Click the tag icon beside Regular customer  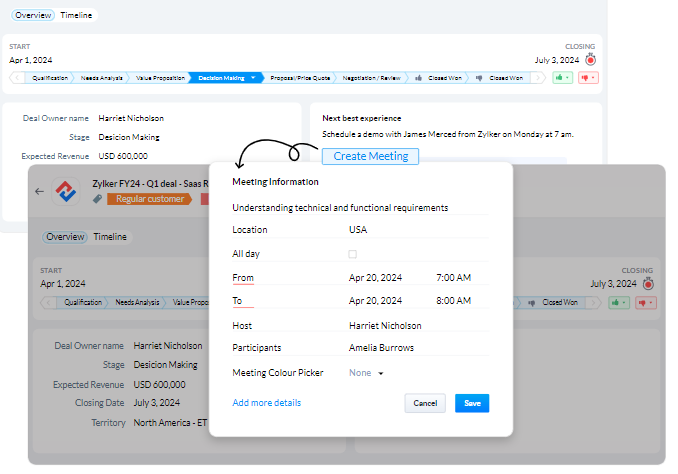click(x=97, y=199)
